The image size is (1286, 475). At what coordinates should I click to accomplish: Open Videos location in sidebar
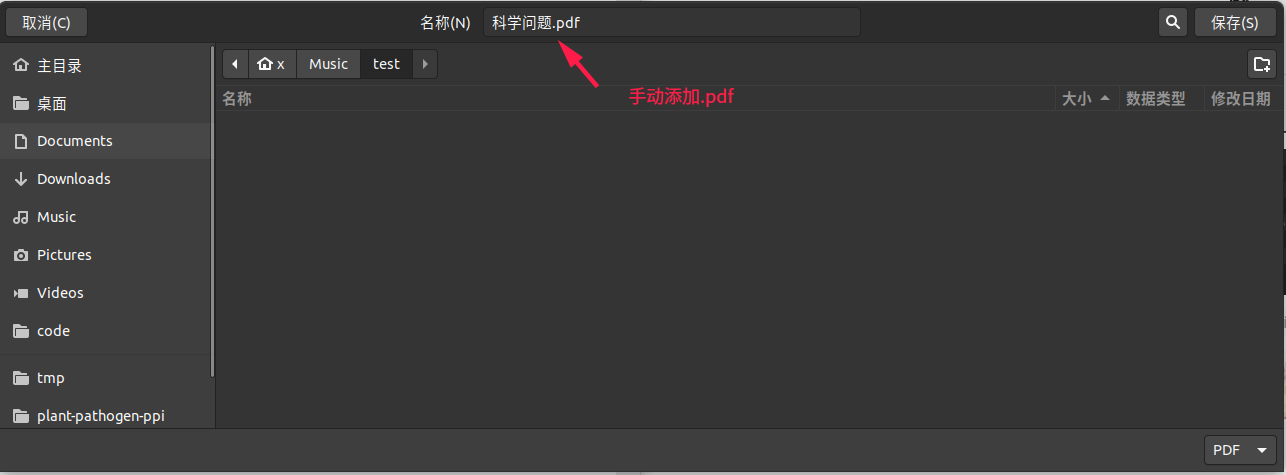(106, 293)
